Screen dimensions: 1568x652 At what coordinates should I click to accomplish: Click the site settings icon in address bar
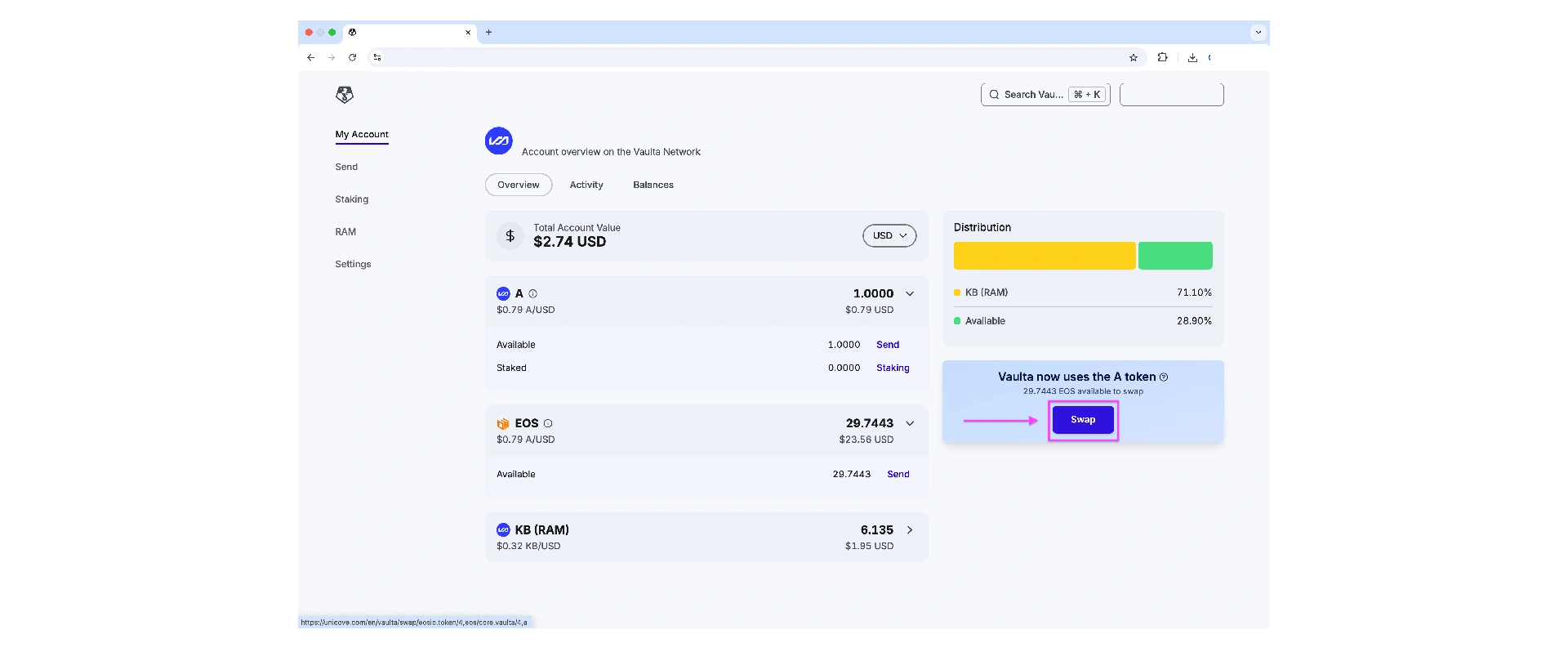(x=377, y=57)
